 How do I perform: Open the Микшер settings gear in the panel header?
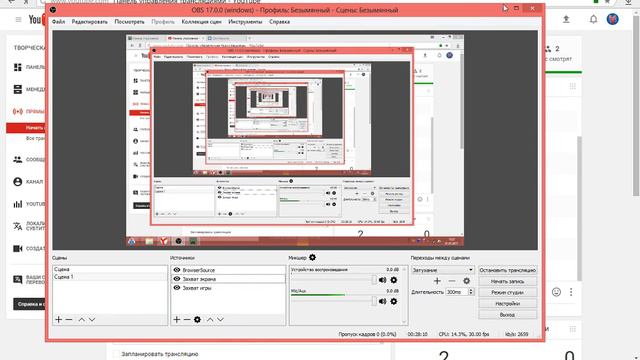click(x=312, y=258)
